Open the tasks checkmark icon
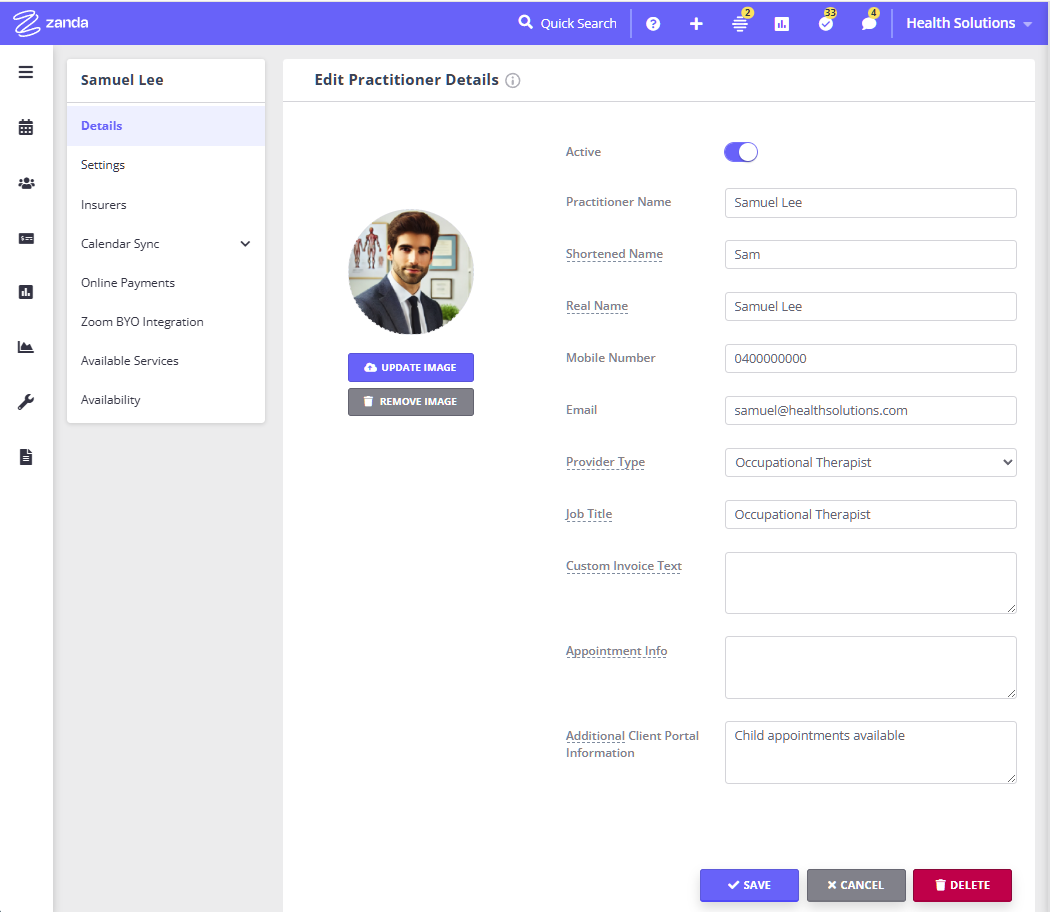This screenshot has height=912, width=1050. point(825,24)
